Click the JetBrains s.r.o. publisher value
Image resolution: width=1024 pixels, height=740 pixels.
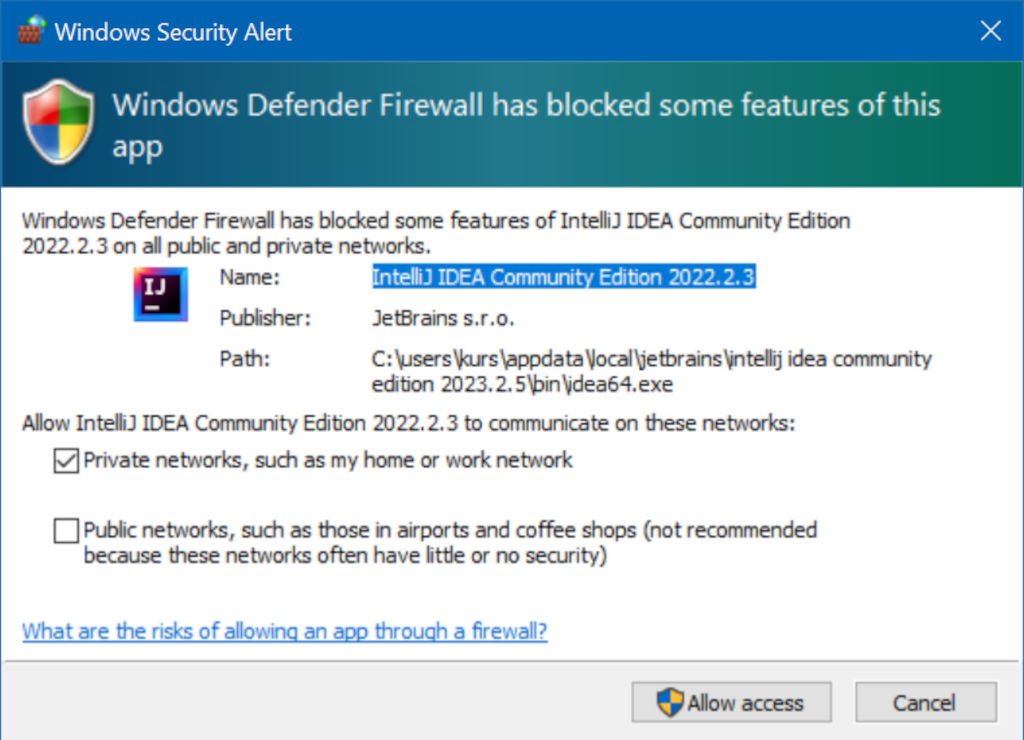443,318
